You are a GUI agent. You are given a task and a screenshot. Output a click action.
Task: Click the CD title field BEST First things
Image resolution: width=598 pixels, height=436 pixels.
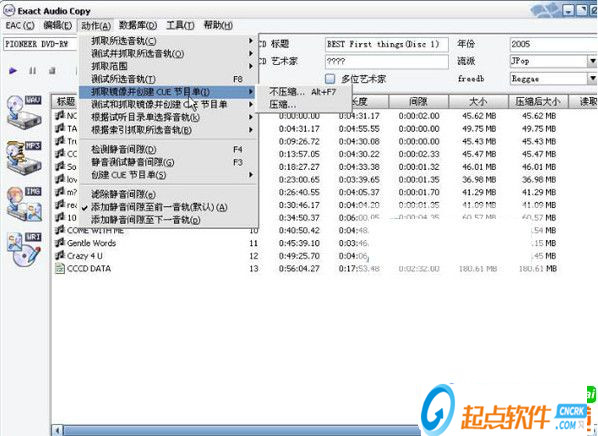(x=387, y=44)
